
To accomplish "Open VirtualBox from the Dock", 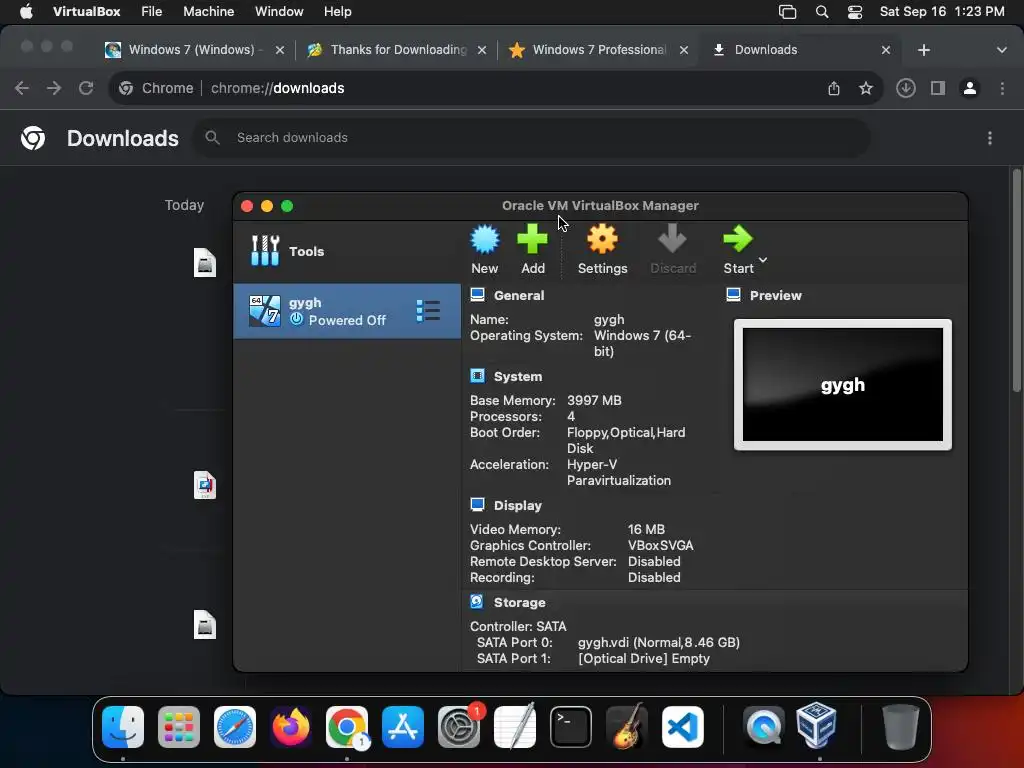I will [817, 725].
